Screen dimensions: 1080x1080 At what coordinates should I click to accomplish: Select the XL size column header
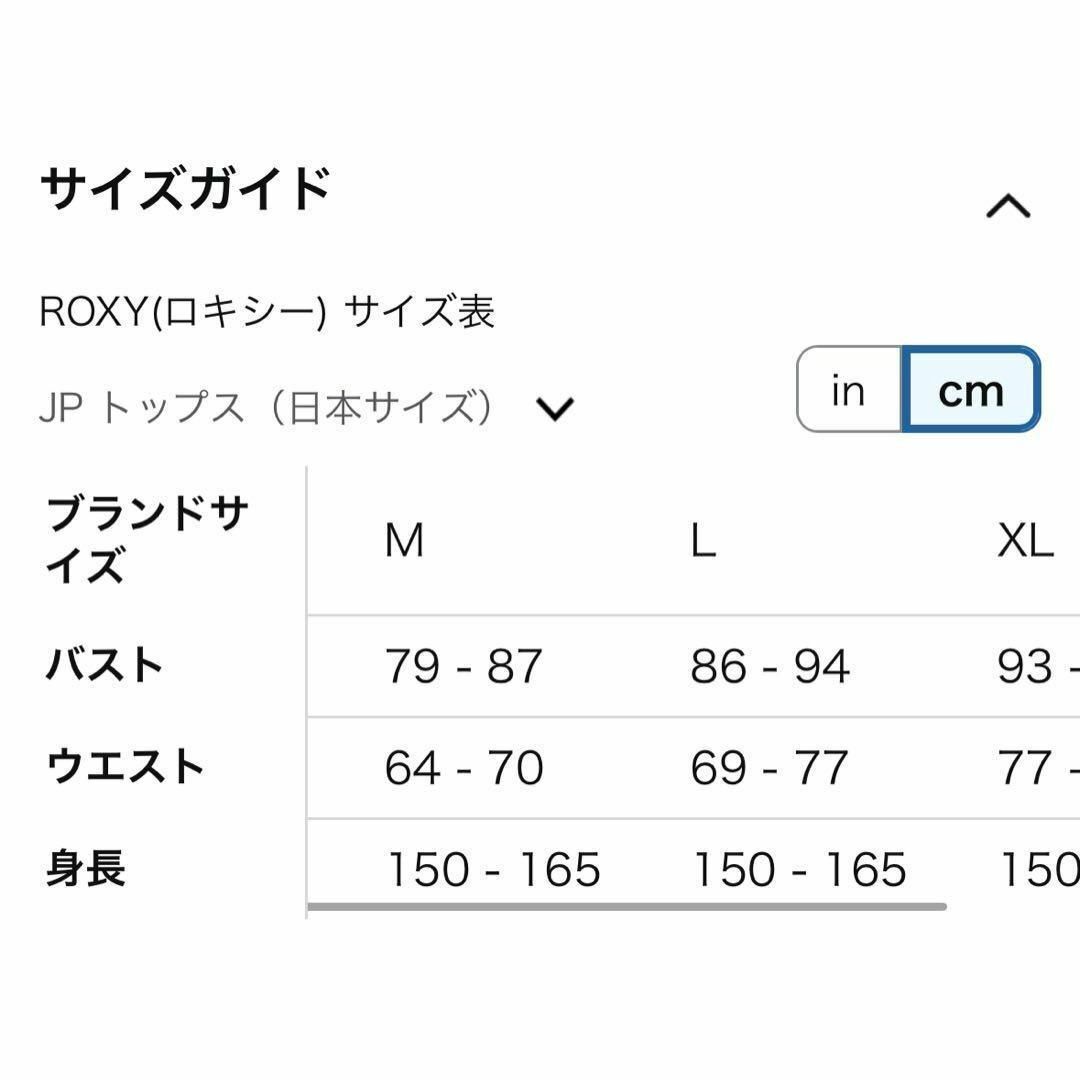pyautogui.click(x=1026, y=541)
